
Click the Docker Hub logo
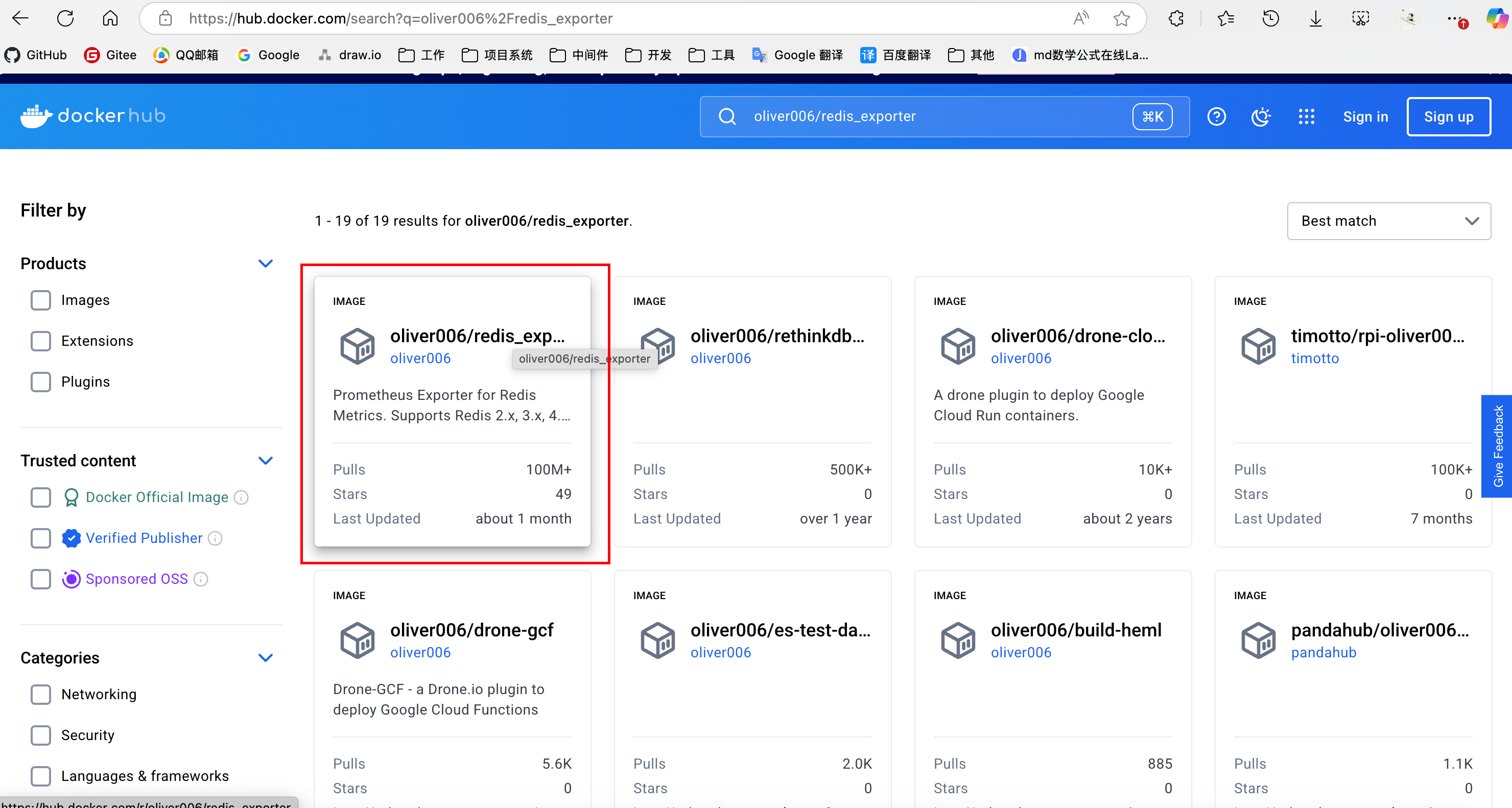[93, 115]
